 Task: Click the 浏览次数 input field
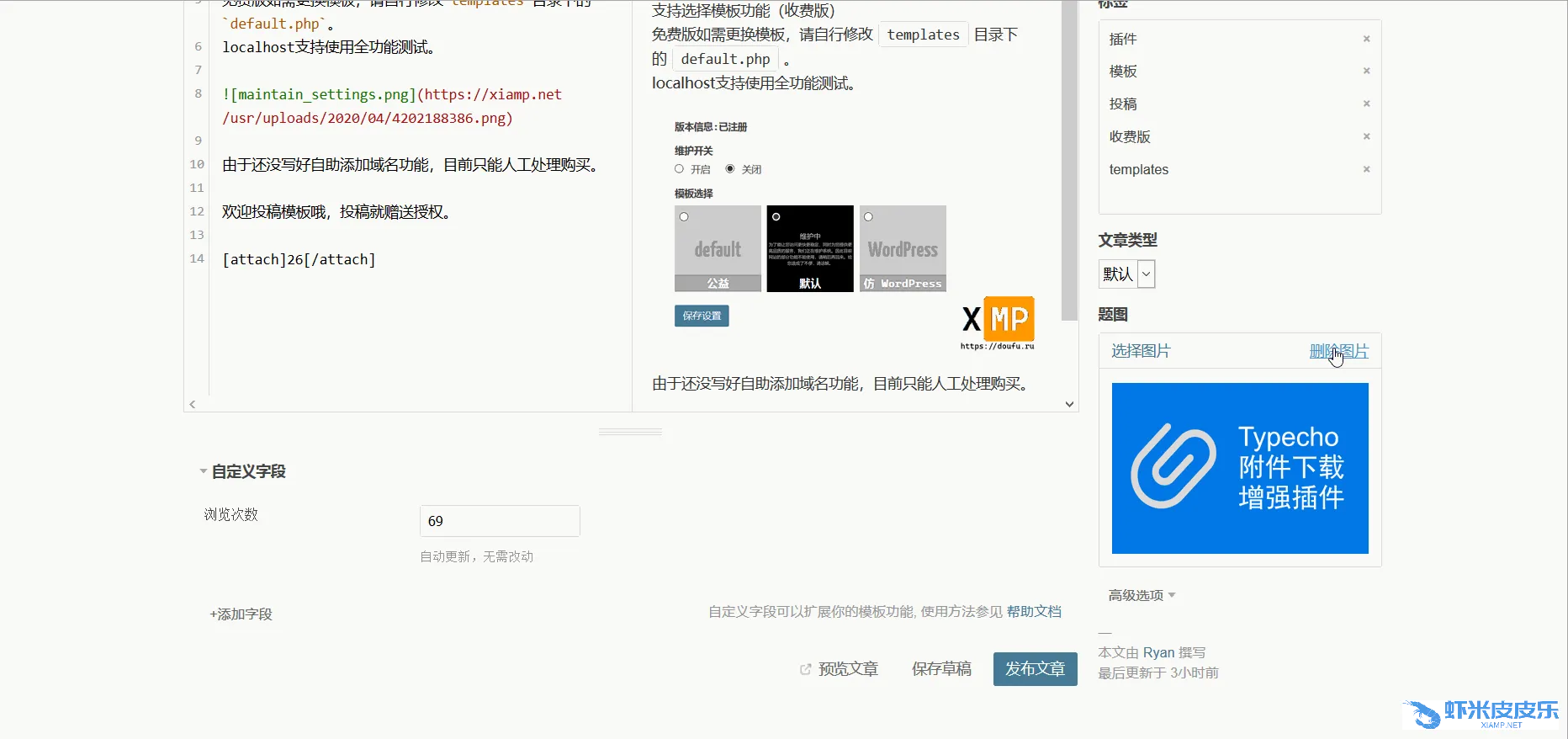500,521
